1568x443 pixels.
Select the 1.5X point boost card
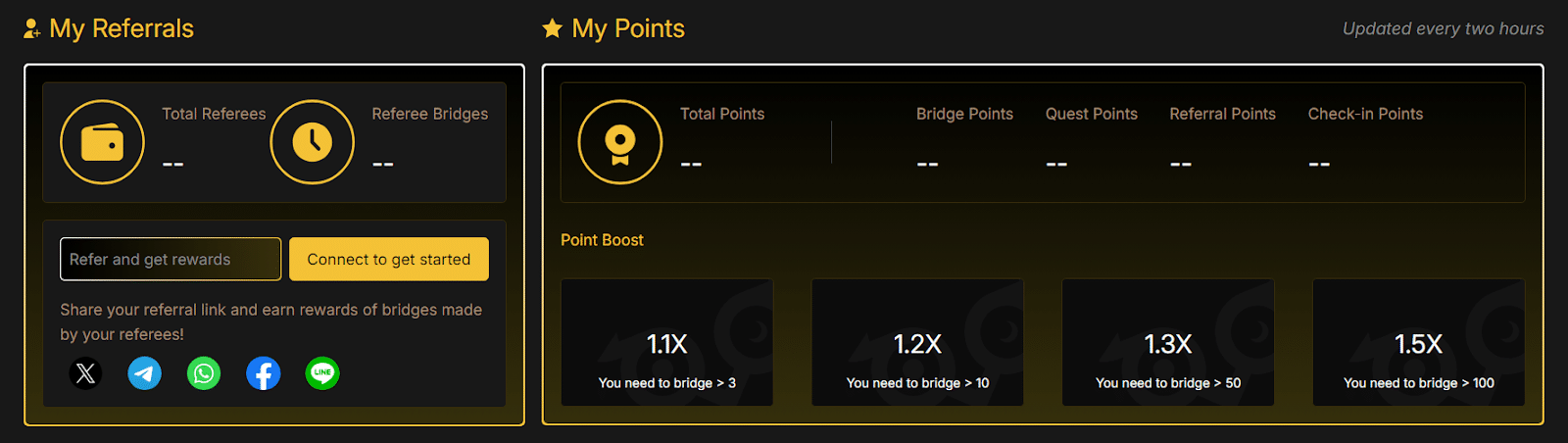[1419, 342]
